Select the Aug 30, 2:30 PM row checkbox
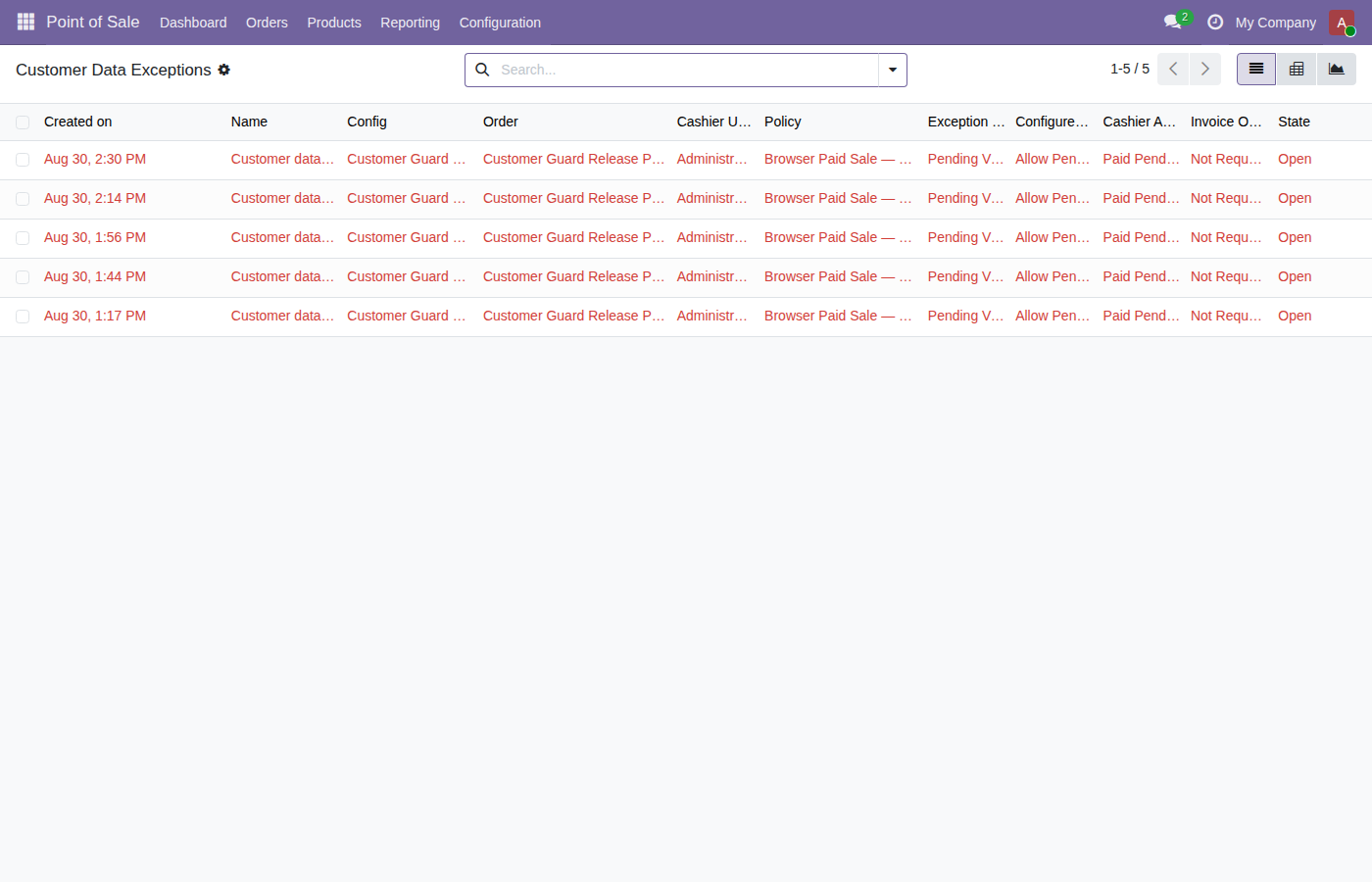Image resolution: width=1372 pixels, height=882 pixels. click(23, 160)
